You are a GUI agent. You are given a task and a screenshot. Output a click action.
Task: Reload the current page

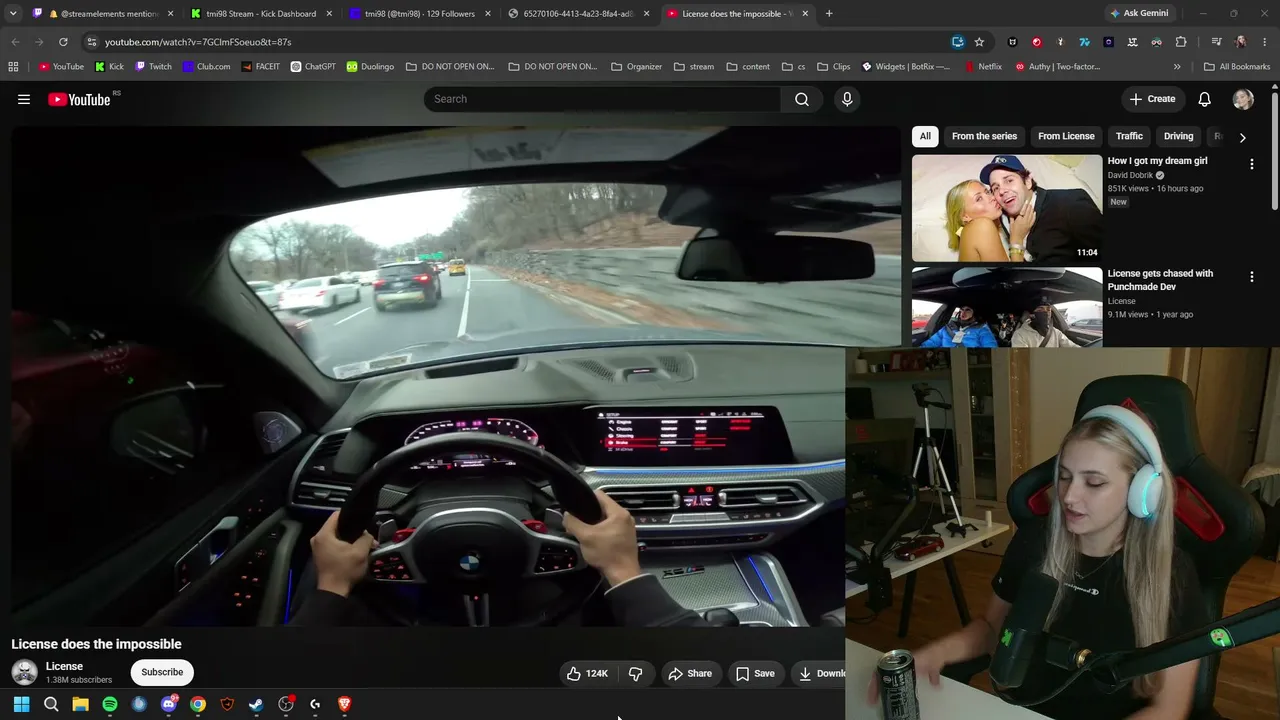pos(63,42)
